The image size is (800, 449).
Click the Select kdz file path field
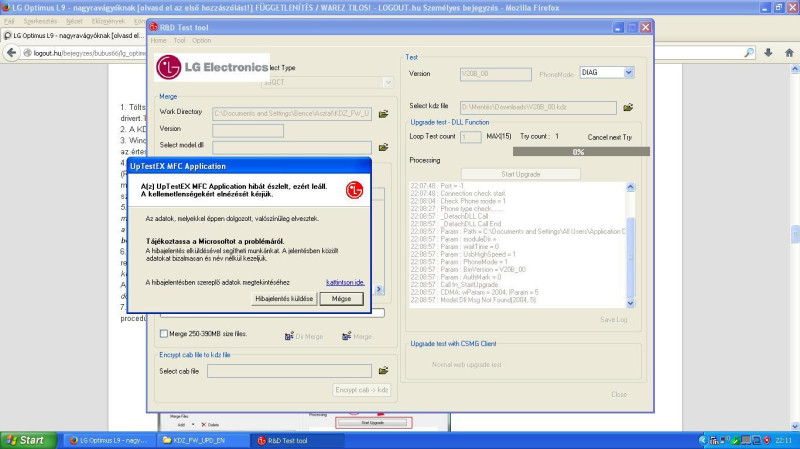(x=538, y=107)
